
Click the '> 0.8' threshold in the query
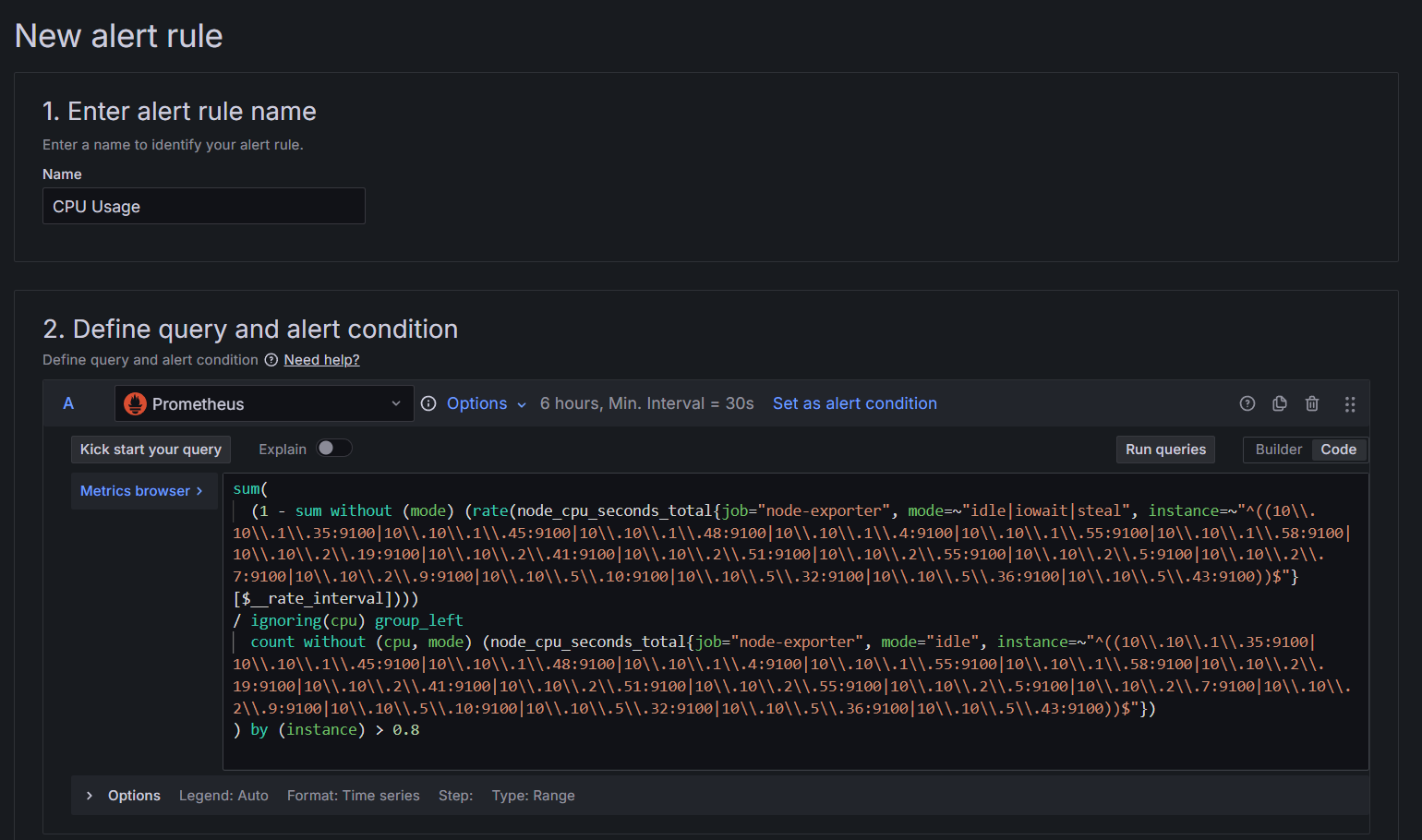pyautogui.click(x=397, y=730)
